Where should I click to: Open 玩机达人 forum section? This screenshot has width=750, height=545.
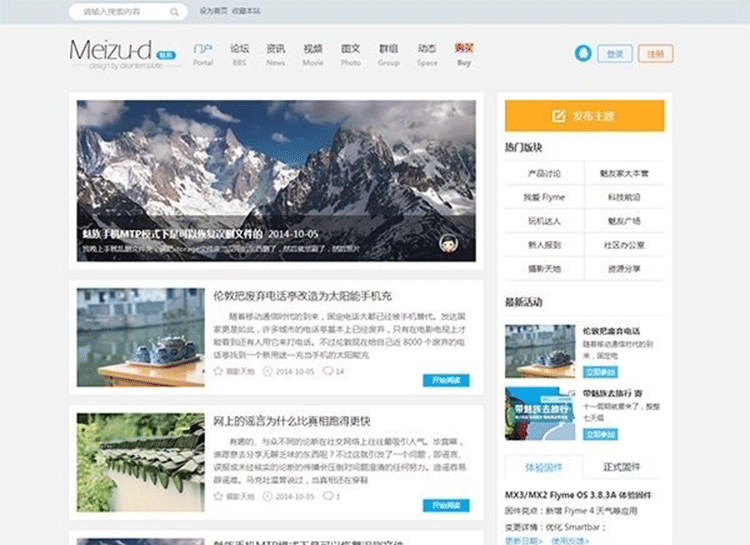point(544,221)
